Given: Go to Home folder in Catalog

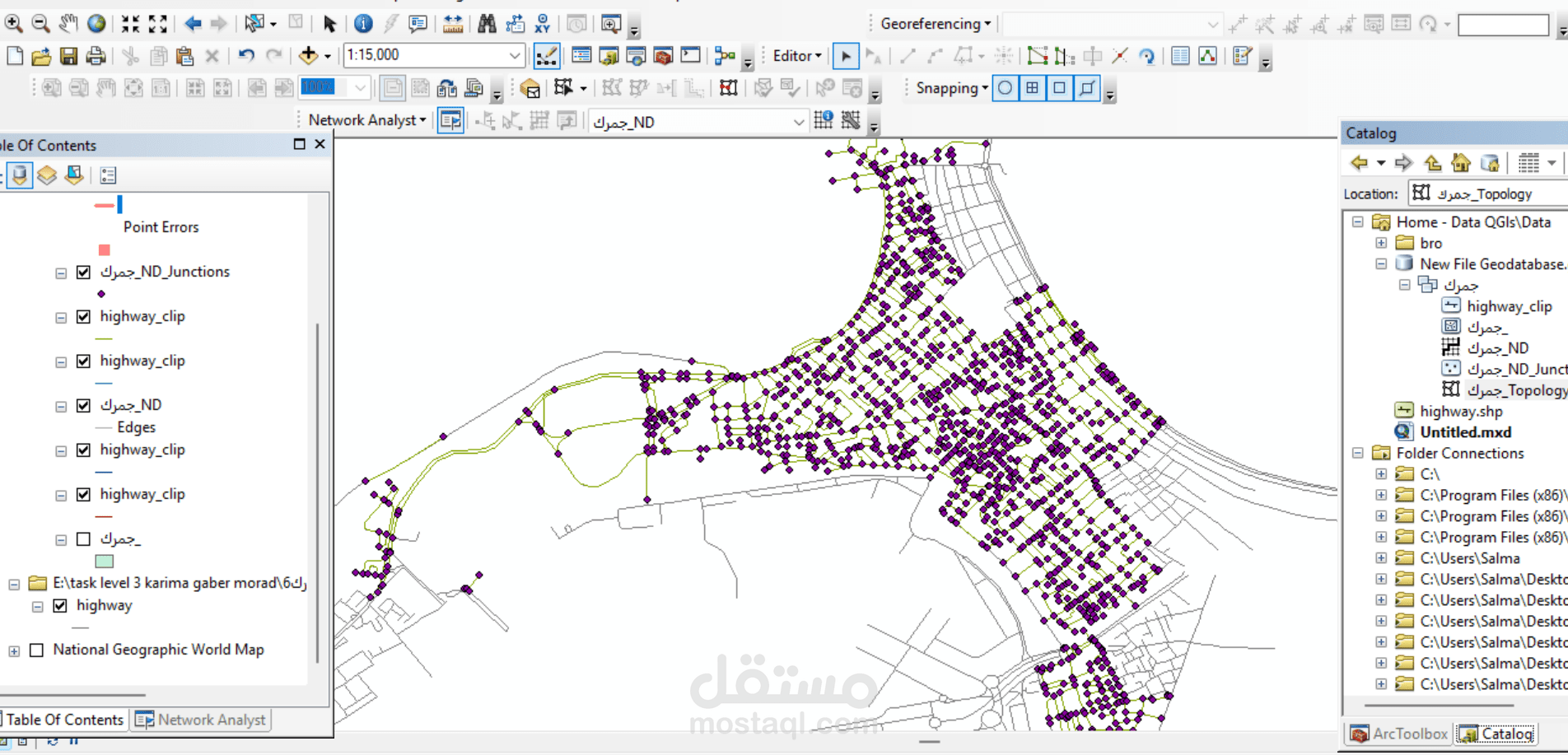Looking at the screenshot, I should coord(1461,163).
